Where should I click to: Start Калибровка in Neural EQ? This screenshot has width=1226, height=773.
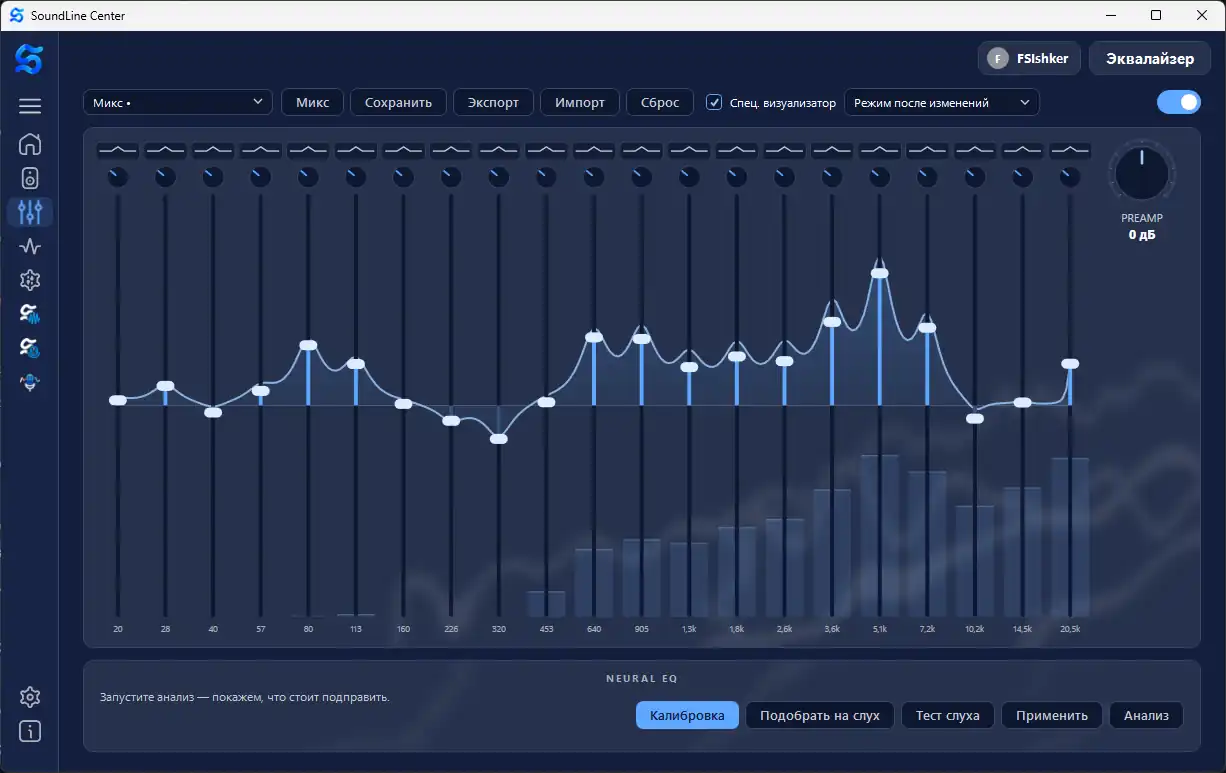point(687,715)
